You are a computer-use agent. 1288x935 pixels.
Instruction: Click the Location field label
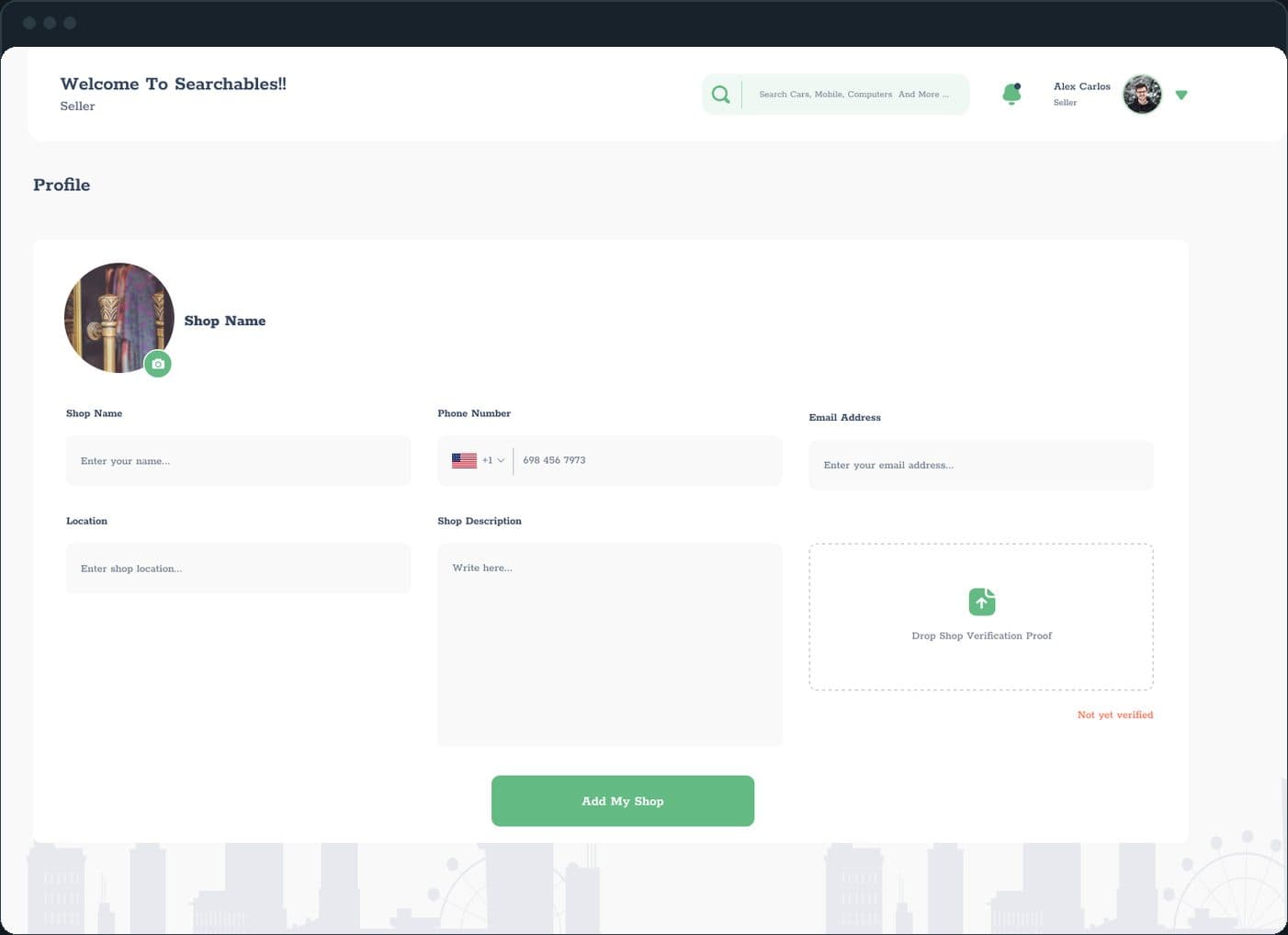pos(86,521)
